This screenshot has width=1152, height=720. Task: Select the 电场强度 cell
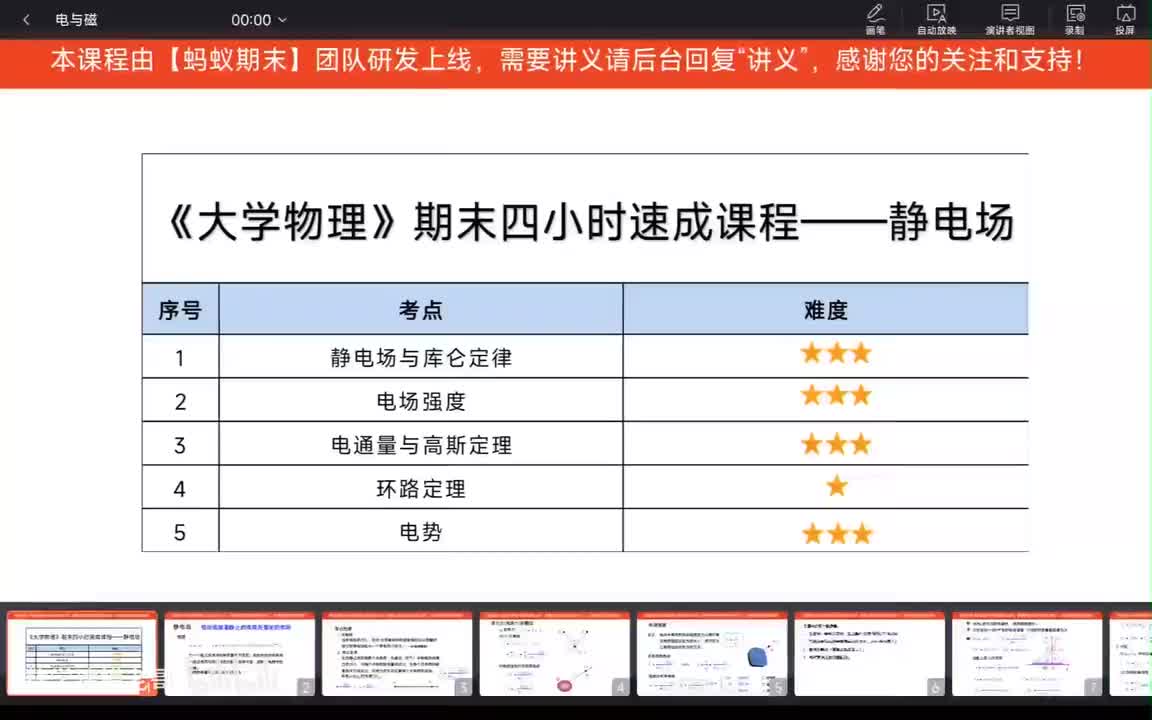tap(421, 400)
